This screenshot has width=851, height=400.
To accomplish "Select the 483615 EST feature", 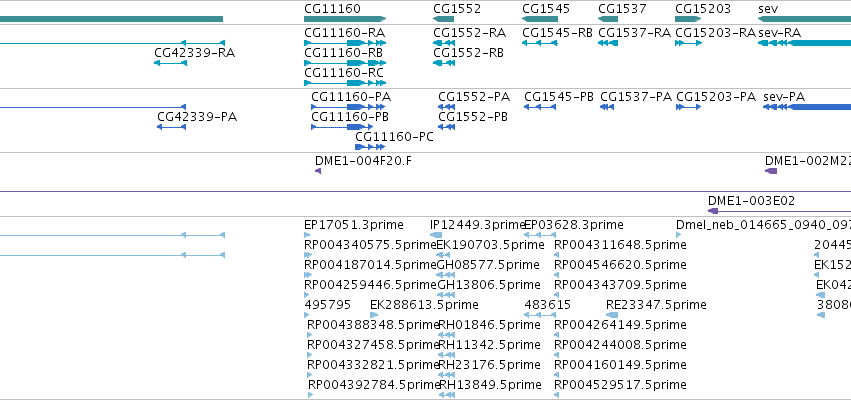I will point(539,315).
